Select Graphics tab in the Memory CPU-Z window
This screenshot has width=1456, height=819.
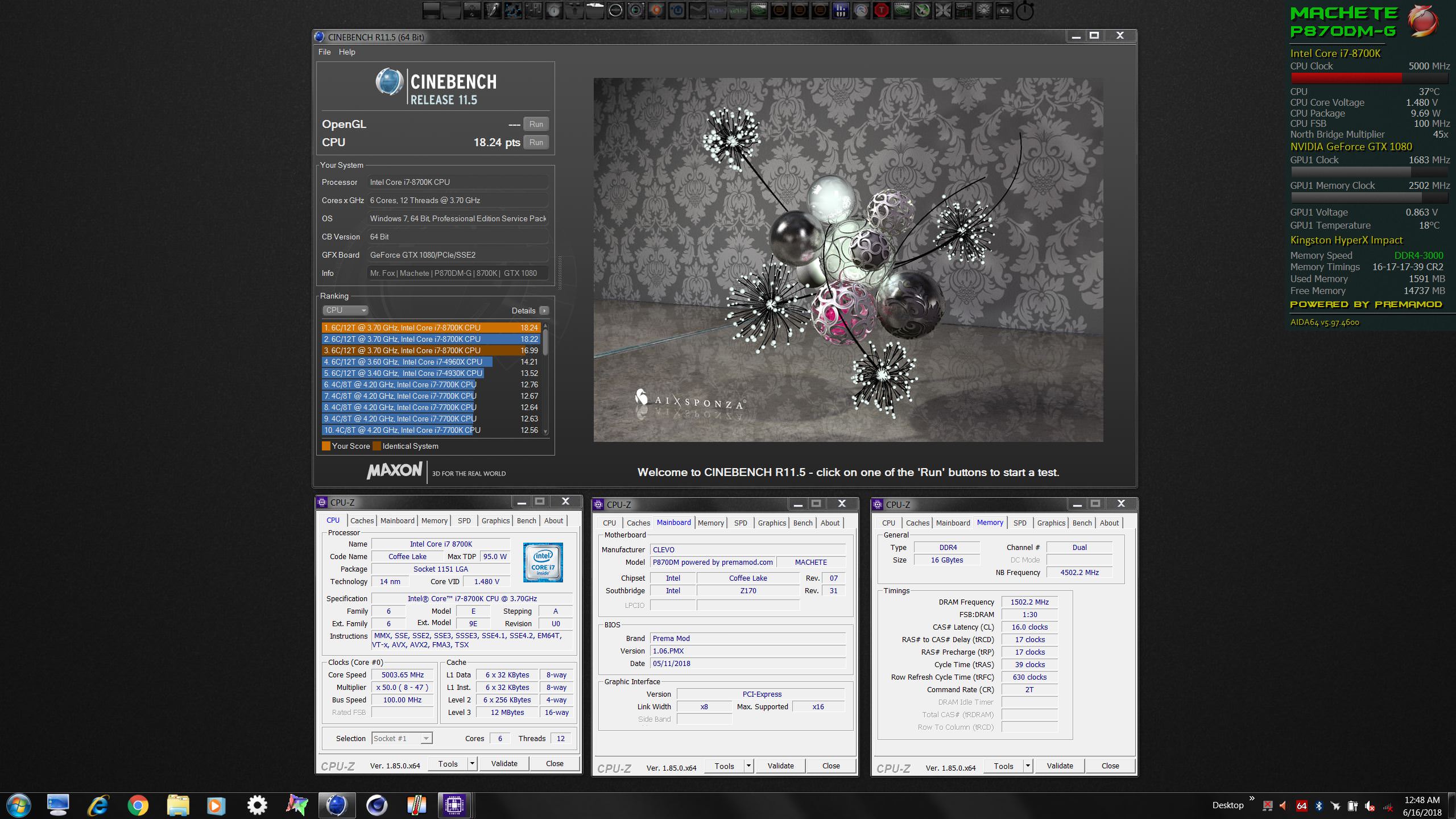(x=1051, y=523)
